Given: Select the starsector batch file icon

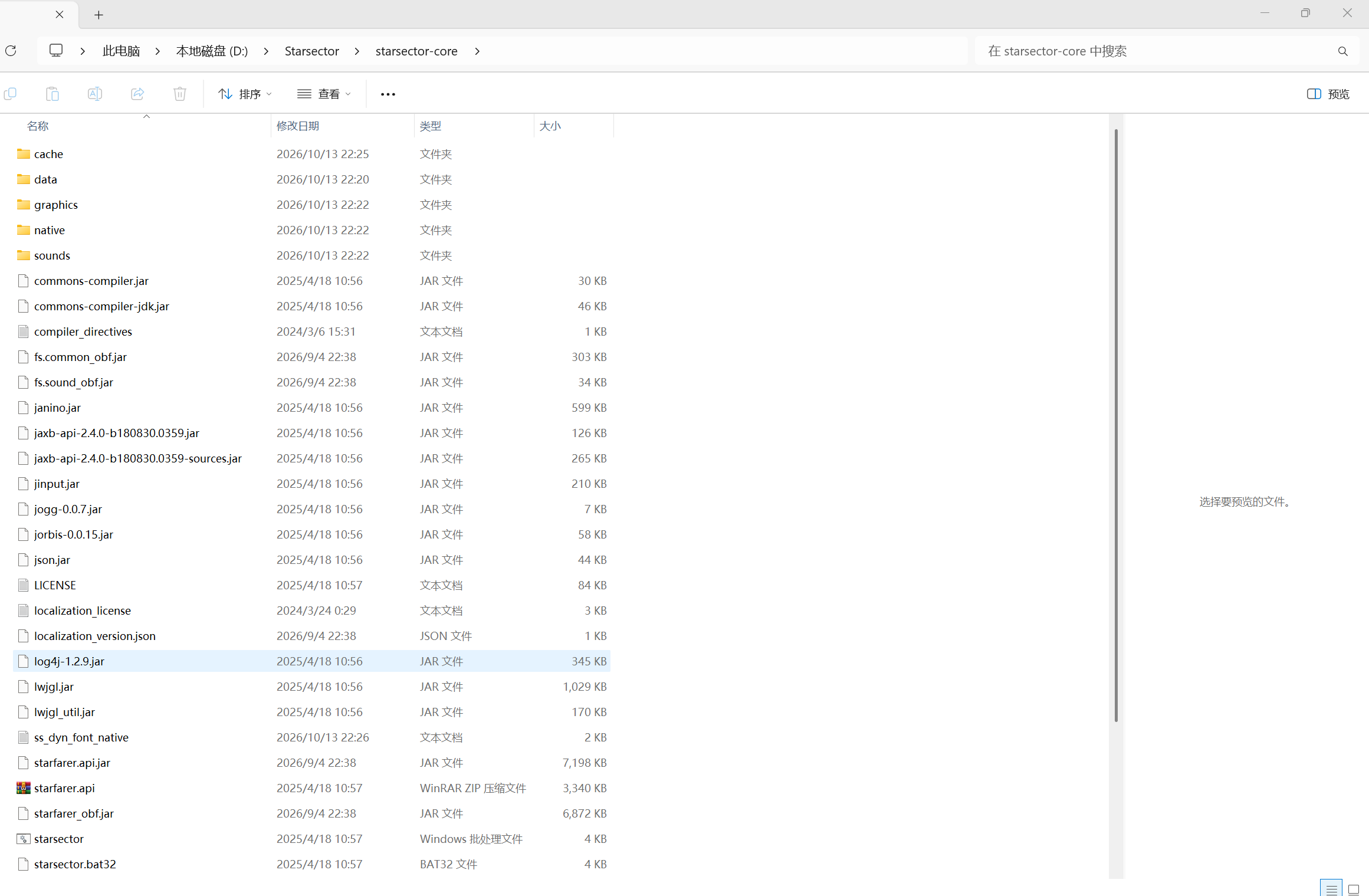Looking at the screenshot, I should tap(24, 839).
